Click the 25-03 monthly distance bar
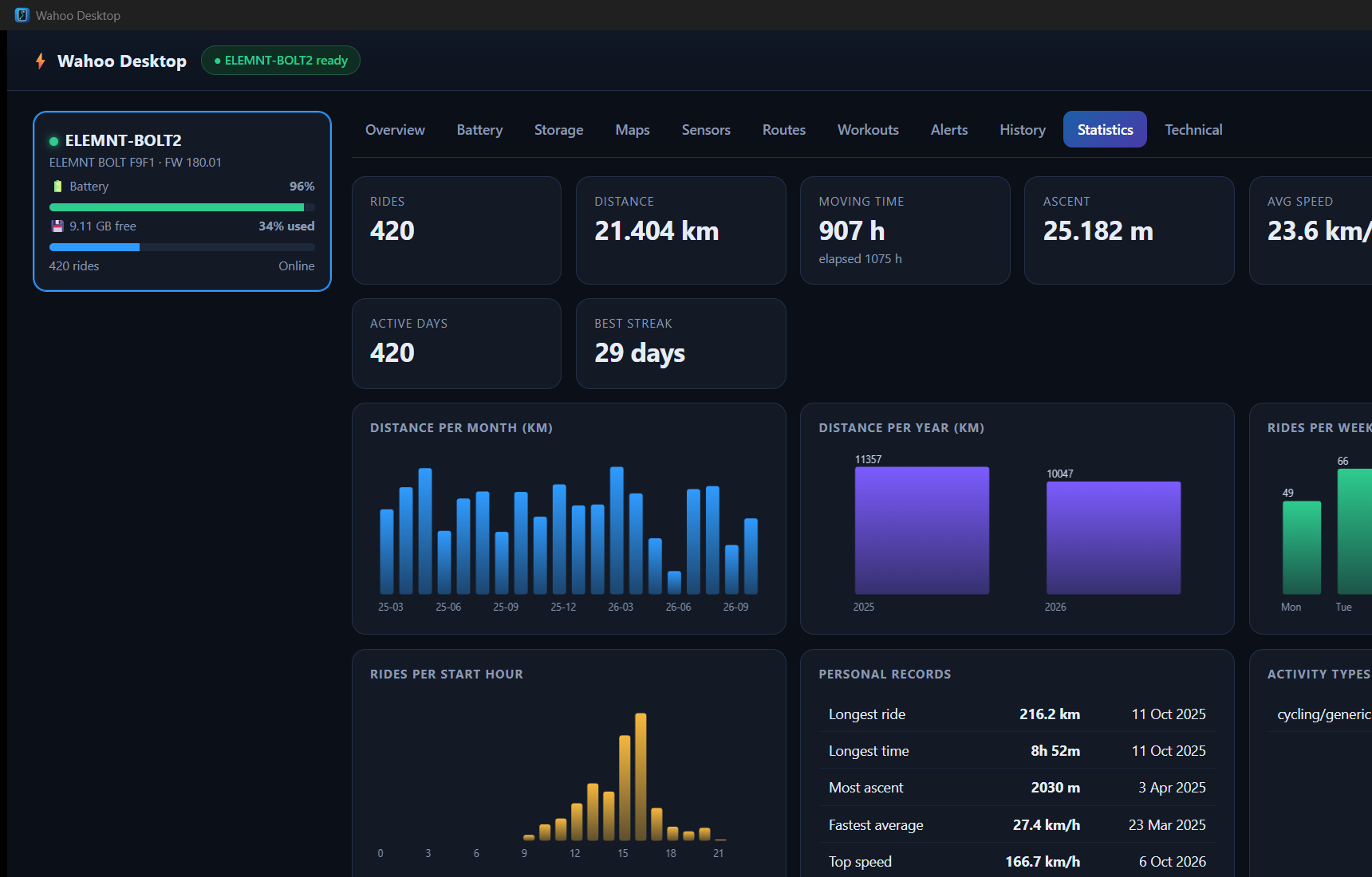Screen dimensions: 1372x877 pyautogui.click(x=387, y=552)
